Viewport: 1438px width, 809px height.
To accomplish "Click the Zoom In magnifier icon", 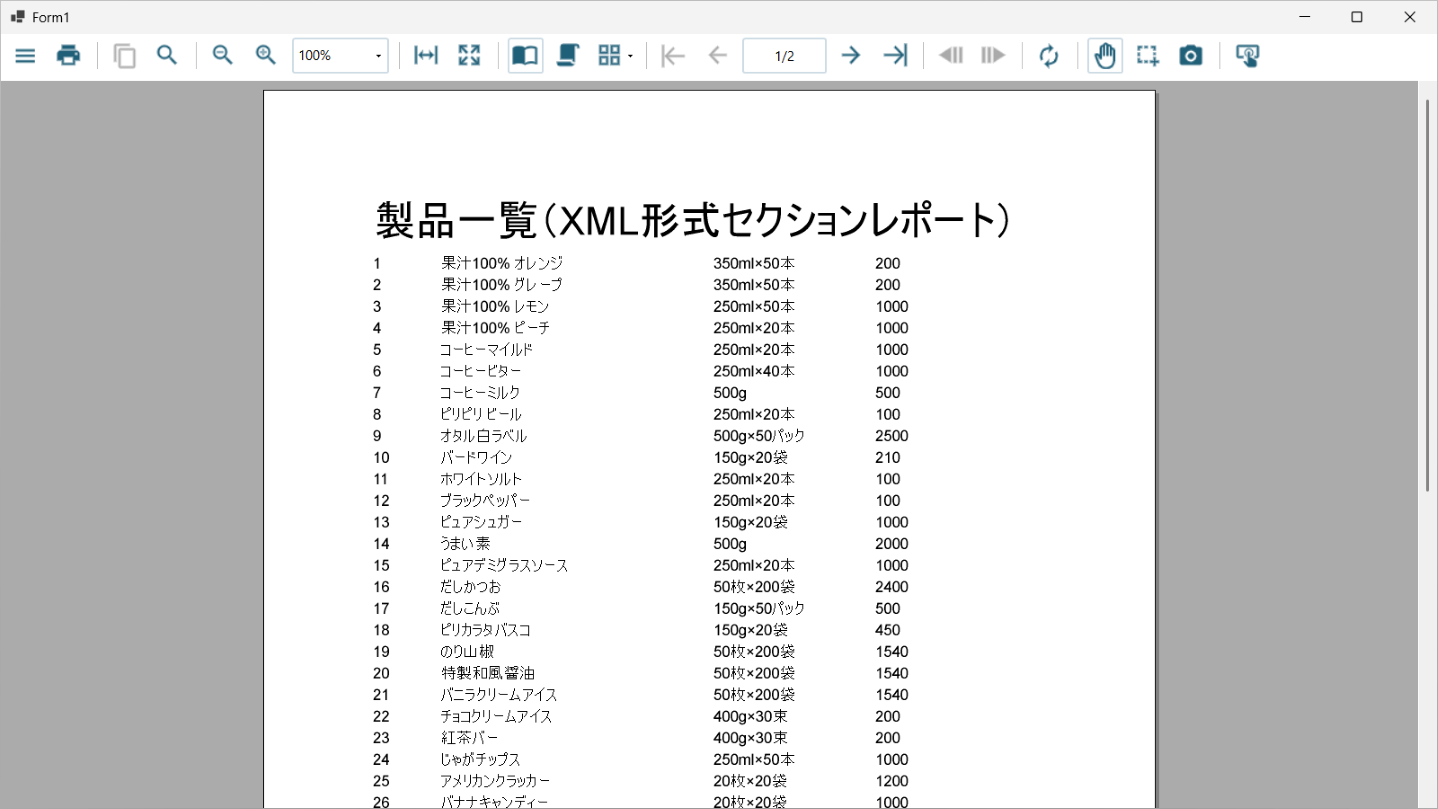I will click(x=265, y=56).
